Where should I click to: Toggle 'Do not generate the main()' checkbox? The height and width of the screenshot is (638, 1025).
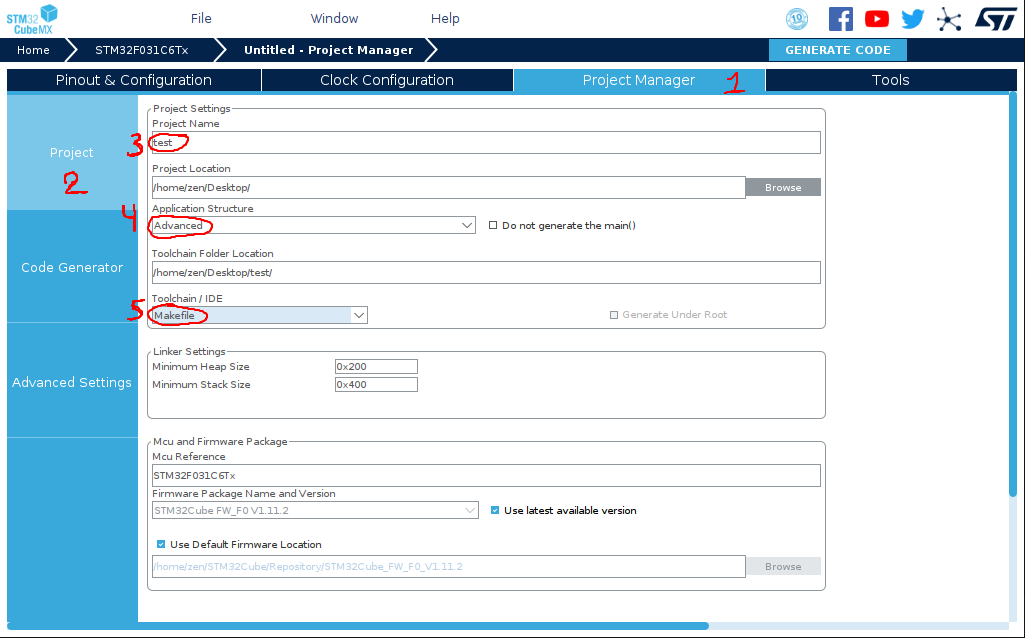point(493,225)
